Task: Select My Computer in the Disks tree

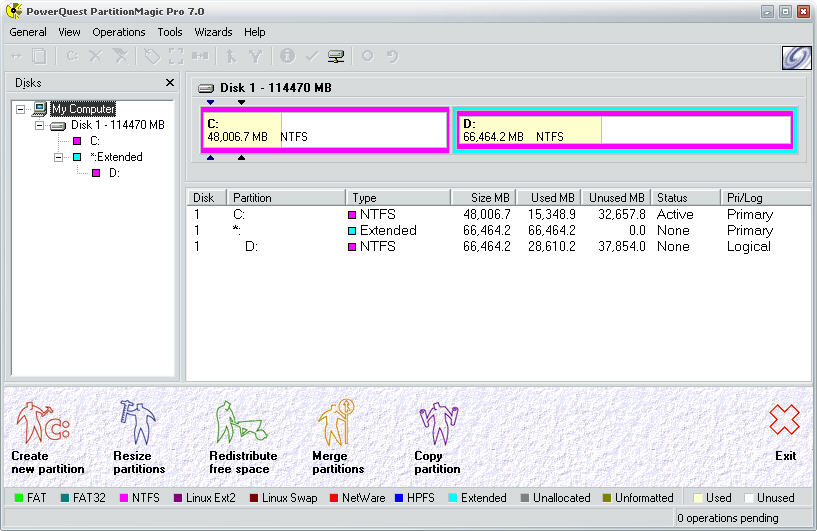Action: 83,109
